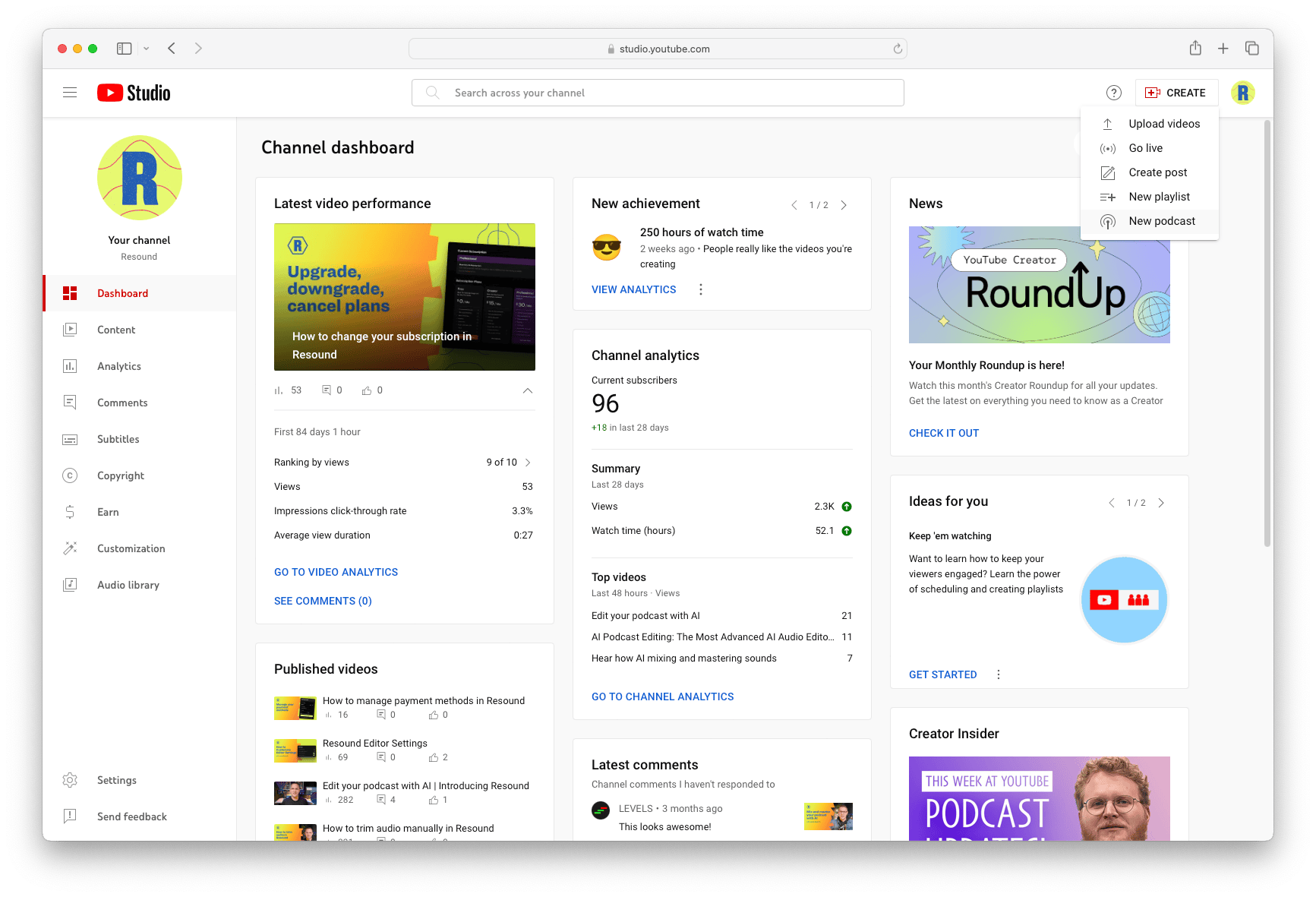Click the CHECK IT OUT link

click(944, 433)
